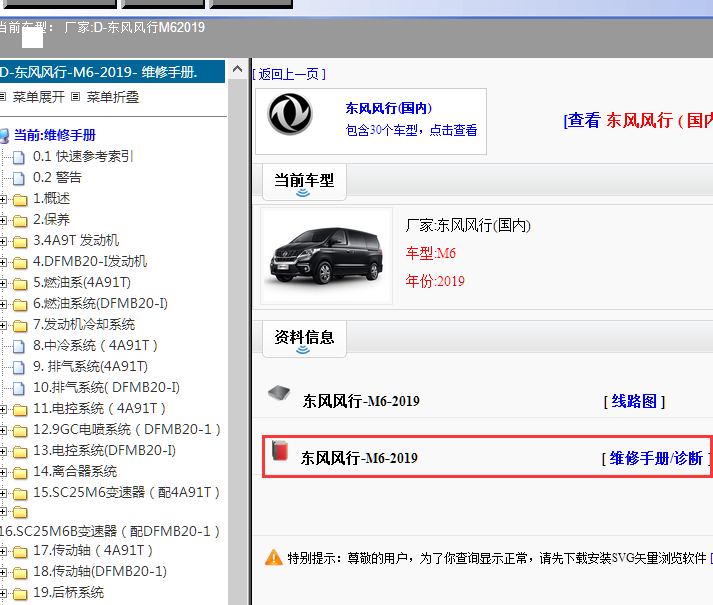Click folder icon for 1.概述
This screenshot has height=605, width=713.
click(20, 200)
